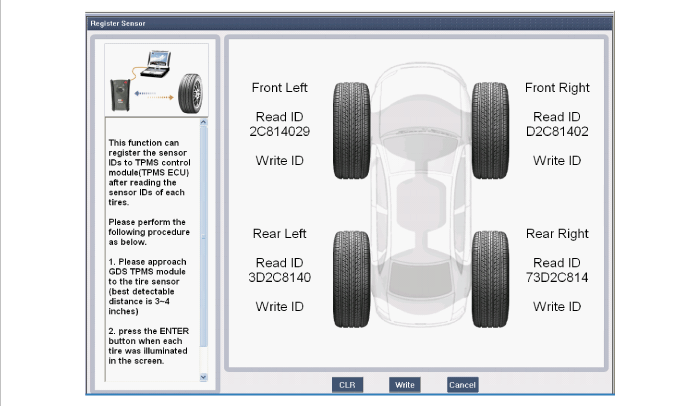Click the Rear Left label
This screenshot has height=406, width=700.
(x=279, y=234)
